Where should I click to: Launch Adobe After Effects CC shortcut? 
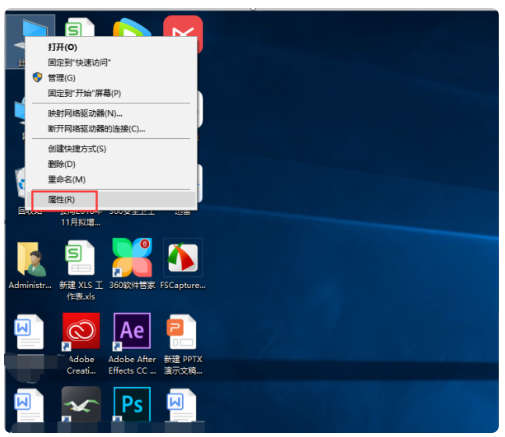pyautogui.click(x=132, y=331)
